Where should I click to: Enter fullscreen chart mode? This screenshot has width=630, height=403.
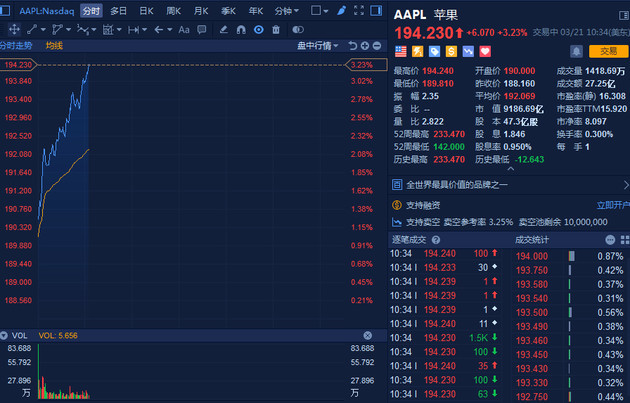359,10
